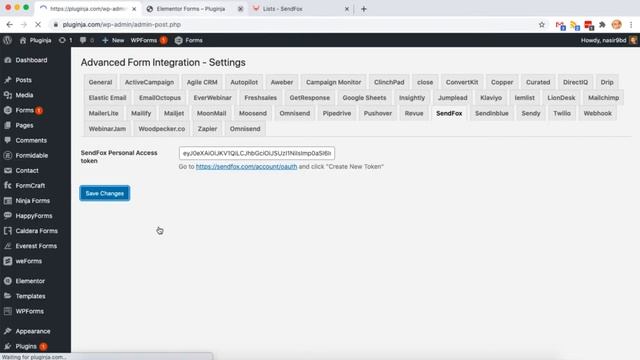Open Plugins in sidebar
This screenshot has height=360, width=640.
click(x=26, y=347)
